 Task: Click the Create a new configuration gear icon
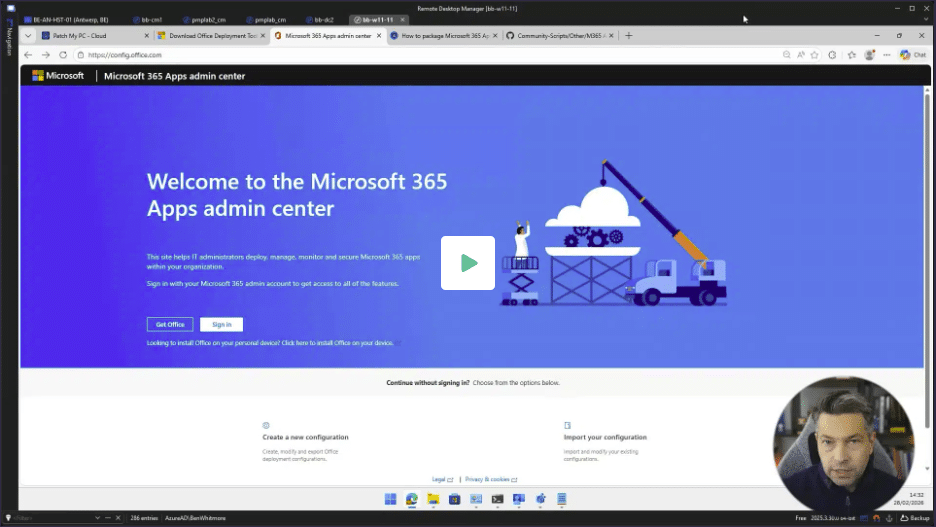[266, 425]
